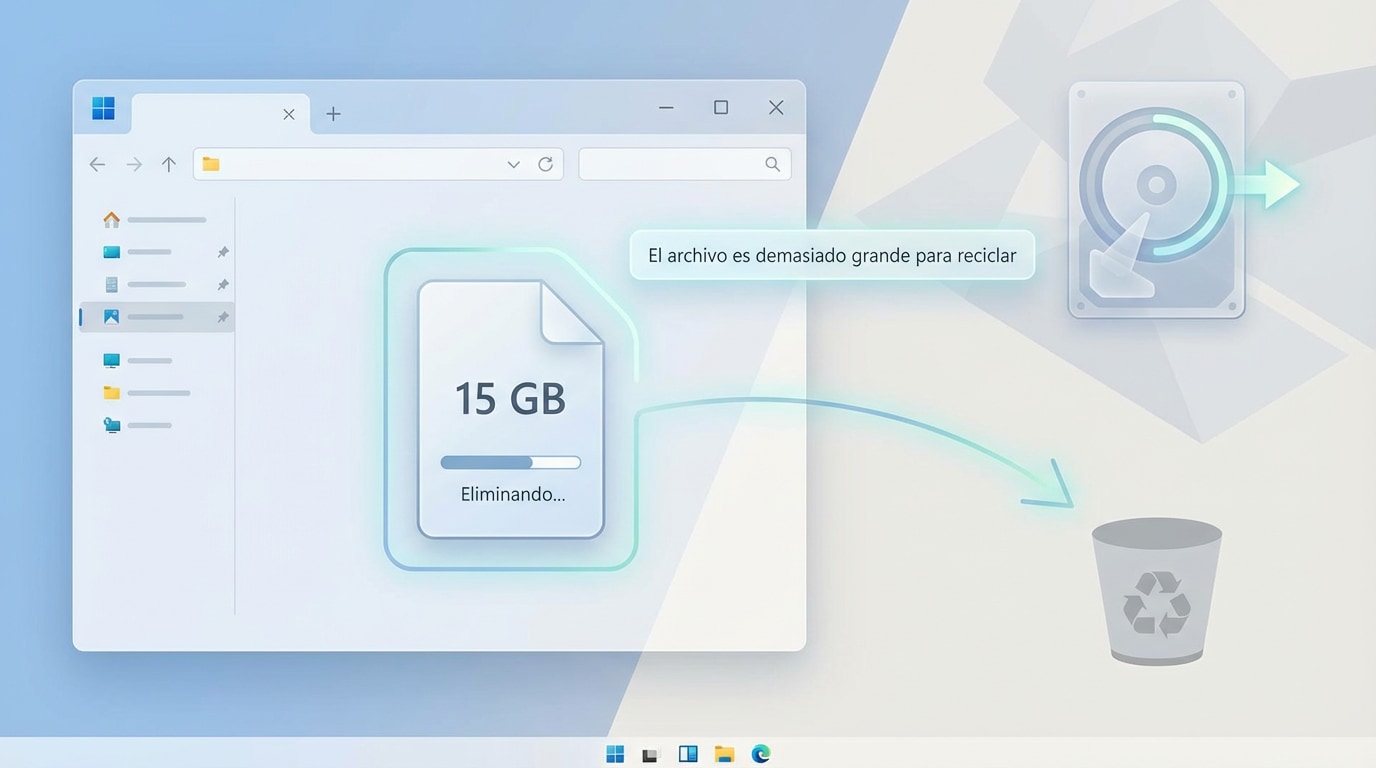The image size is (1376, 768).
Task: Click inside the search input field
Action: tap(670, 164)
